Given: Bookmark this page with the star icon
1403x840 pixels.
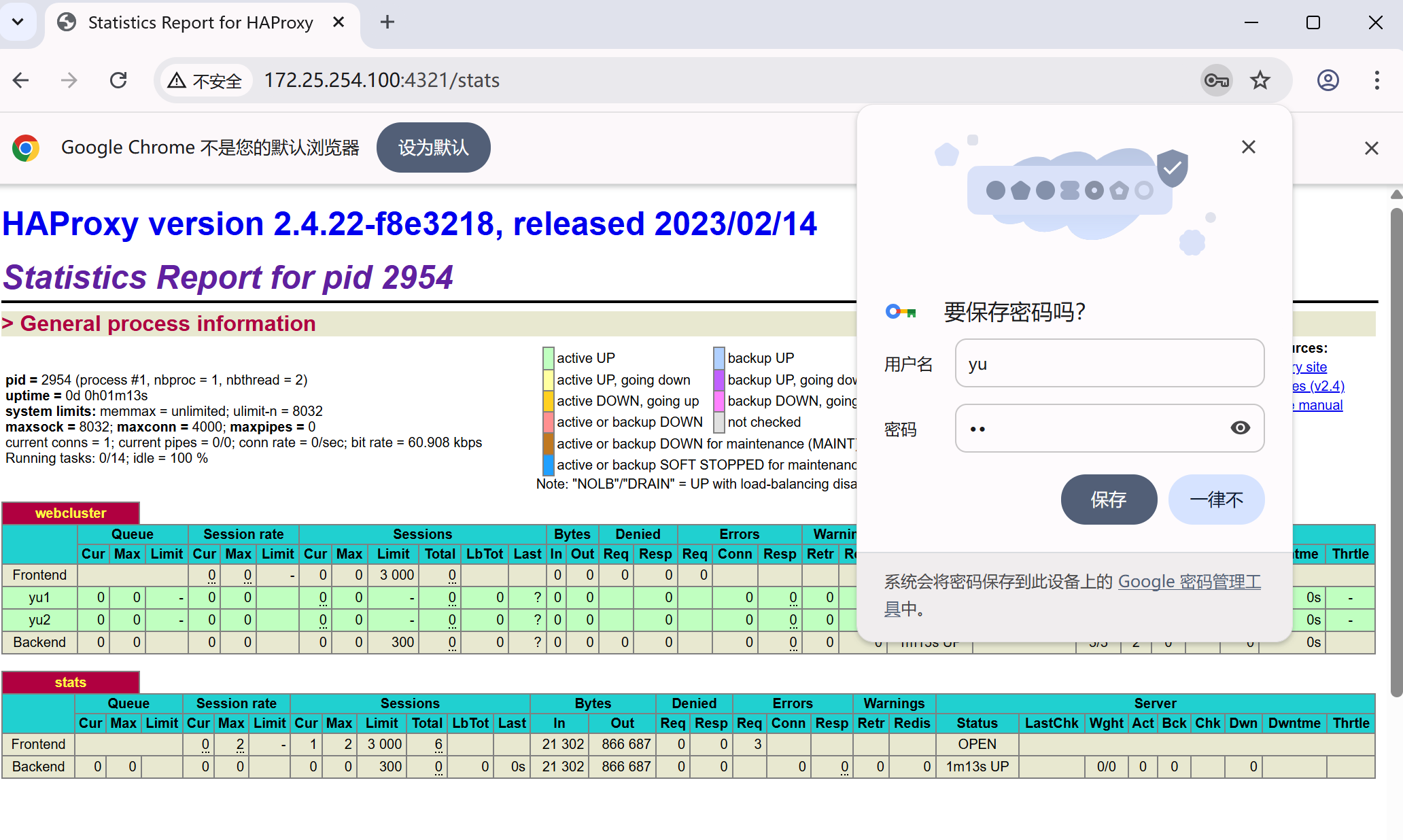Looking at the screenshot, I should pyautogui.click(x=1260, y=81).
